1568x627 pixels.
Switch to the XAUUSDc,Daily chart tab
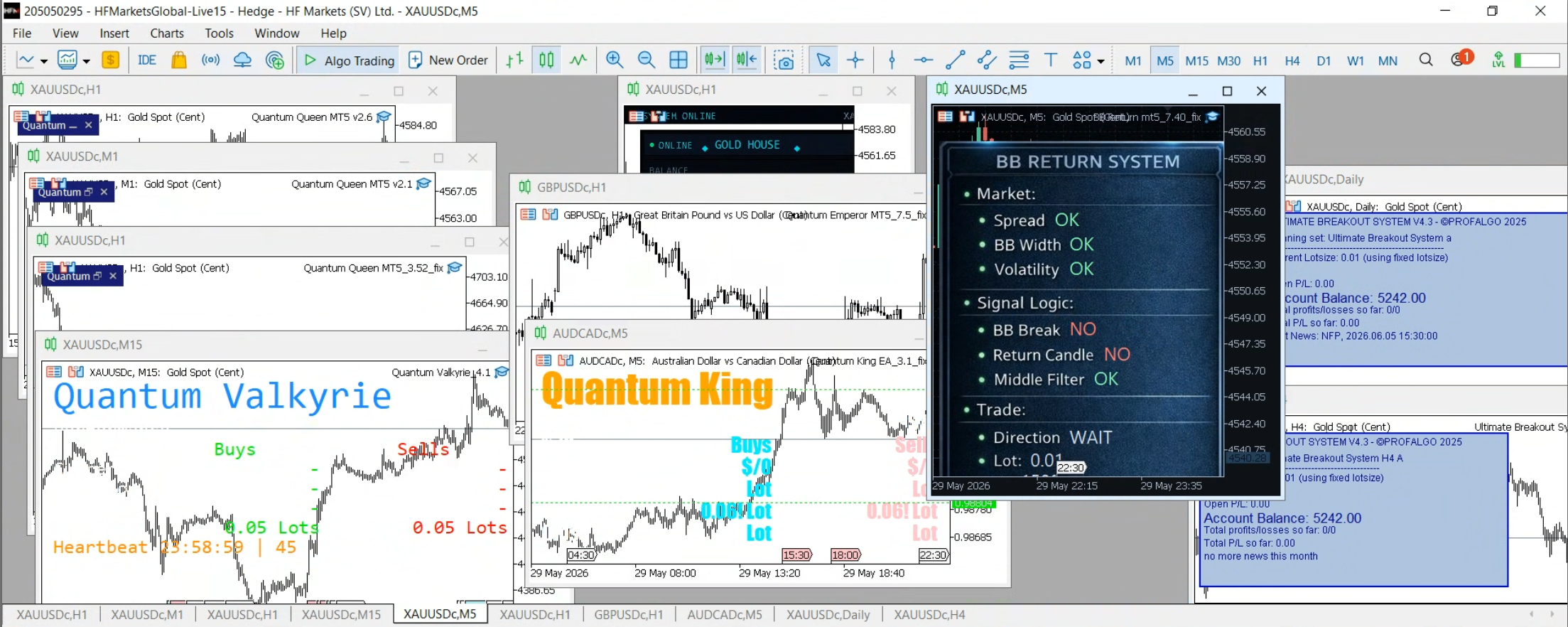click(x=828, y=615)
